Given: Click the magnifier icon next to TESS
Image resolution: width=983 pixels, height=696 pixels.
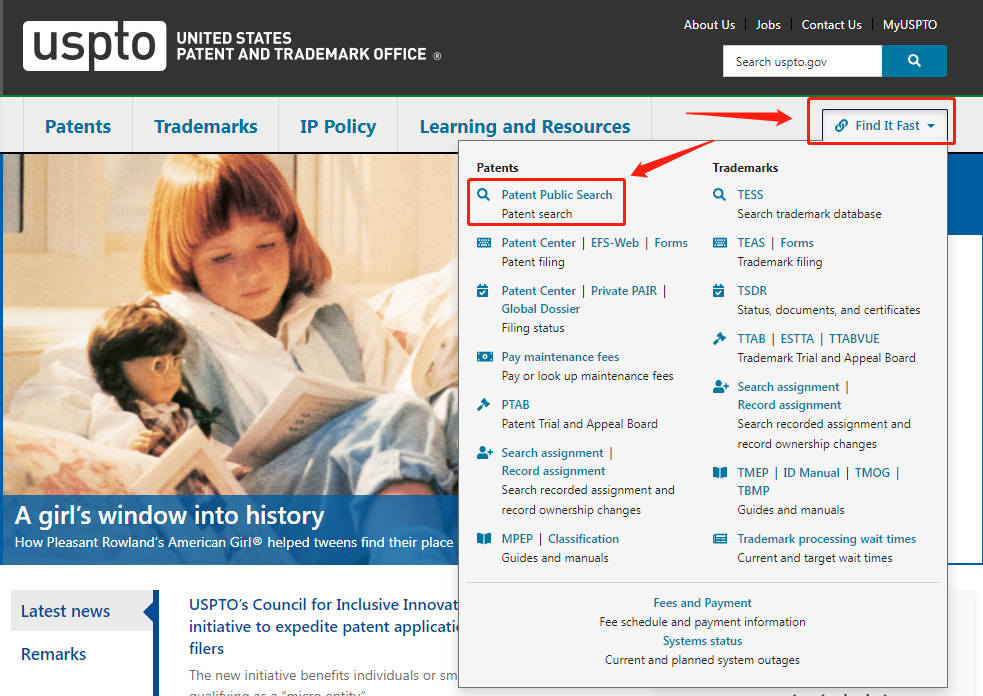Looking at the screenshot, I should pos(720,194).
